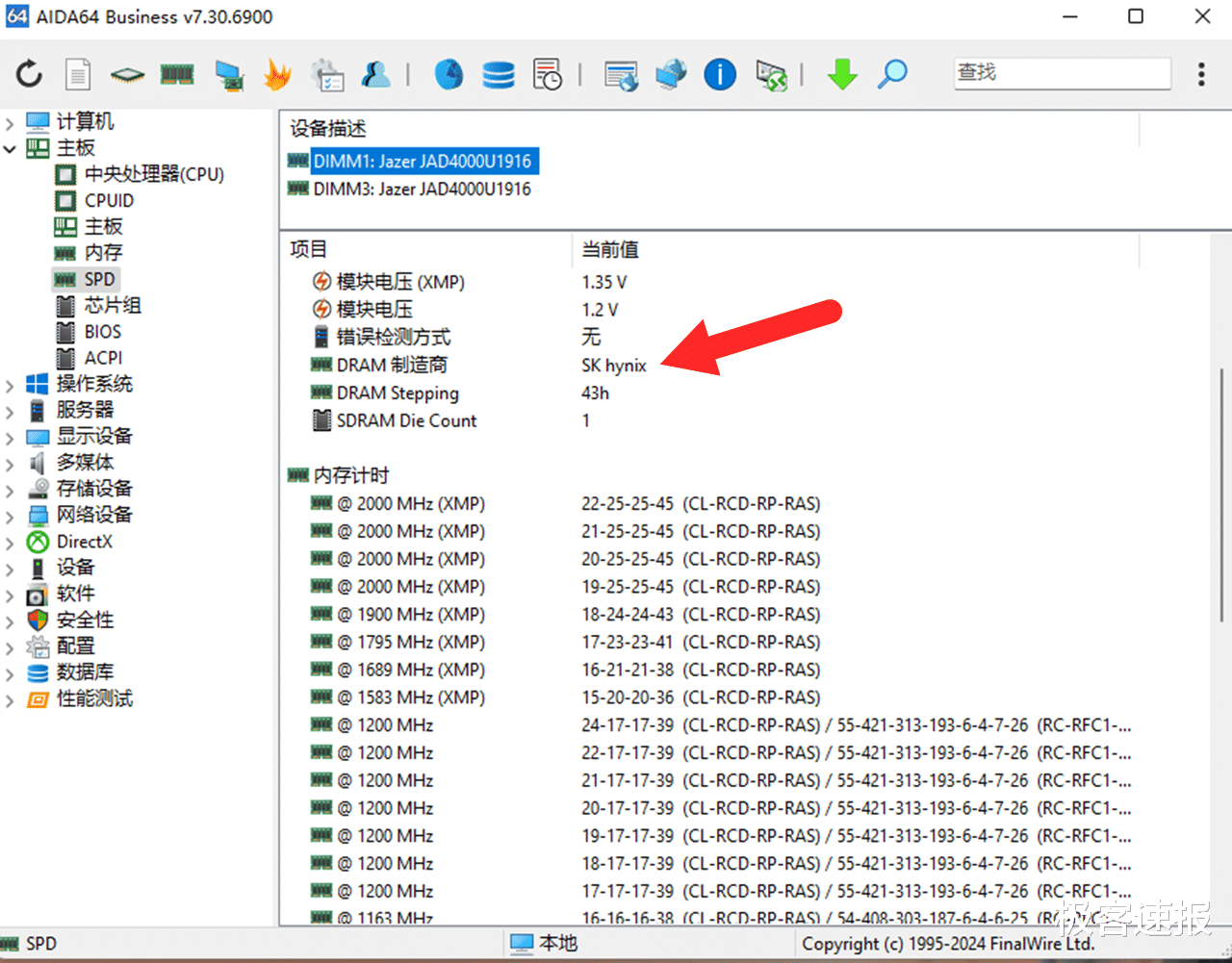Click the 设备描述 column header
The image size is (1232, 963).
point(328,129)
